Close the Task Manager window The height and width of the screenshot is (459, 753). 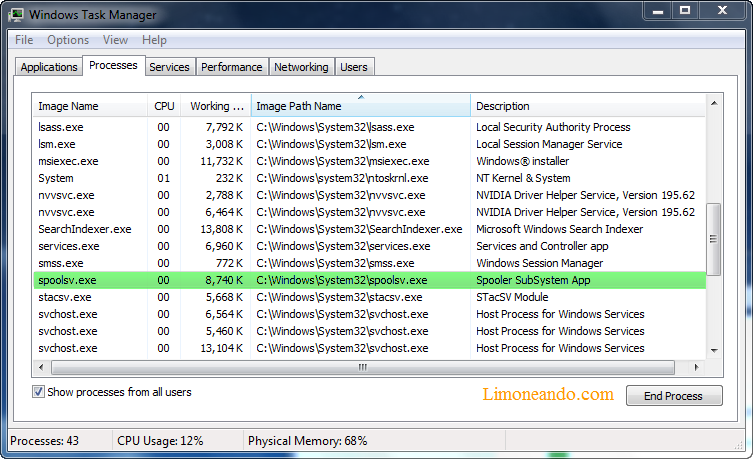(x=722, y=10)
